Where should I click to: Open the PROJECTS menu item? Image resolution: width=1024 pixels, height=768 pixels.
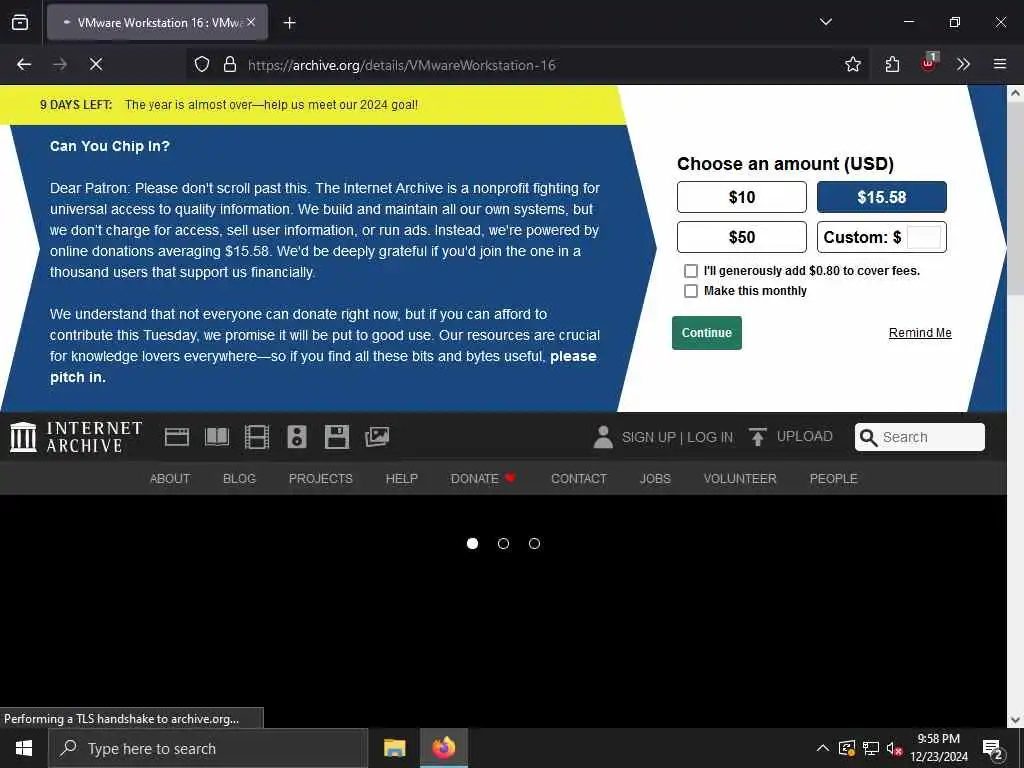(321, 479)
